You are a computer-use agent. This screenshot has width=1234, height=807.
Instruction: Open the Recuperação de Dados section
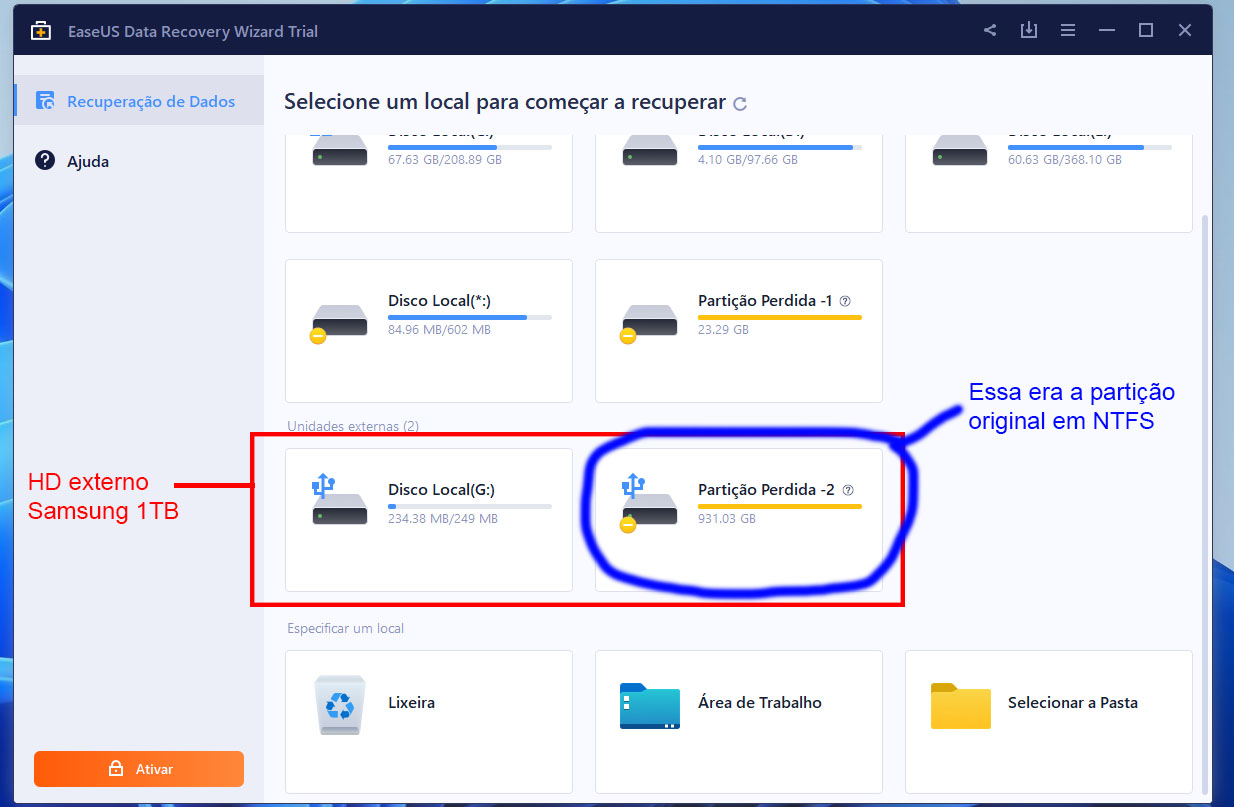[139, 101]
